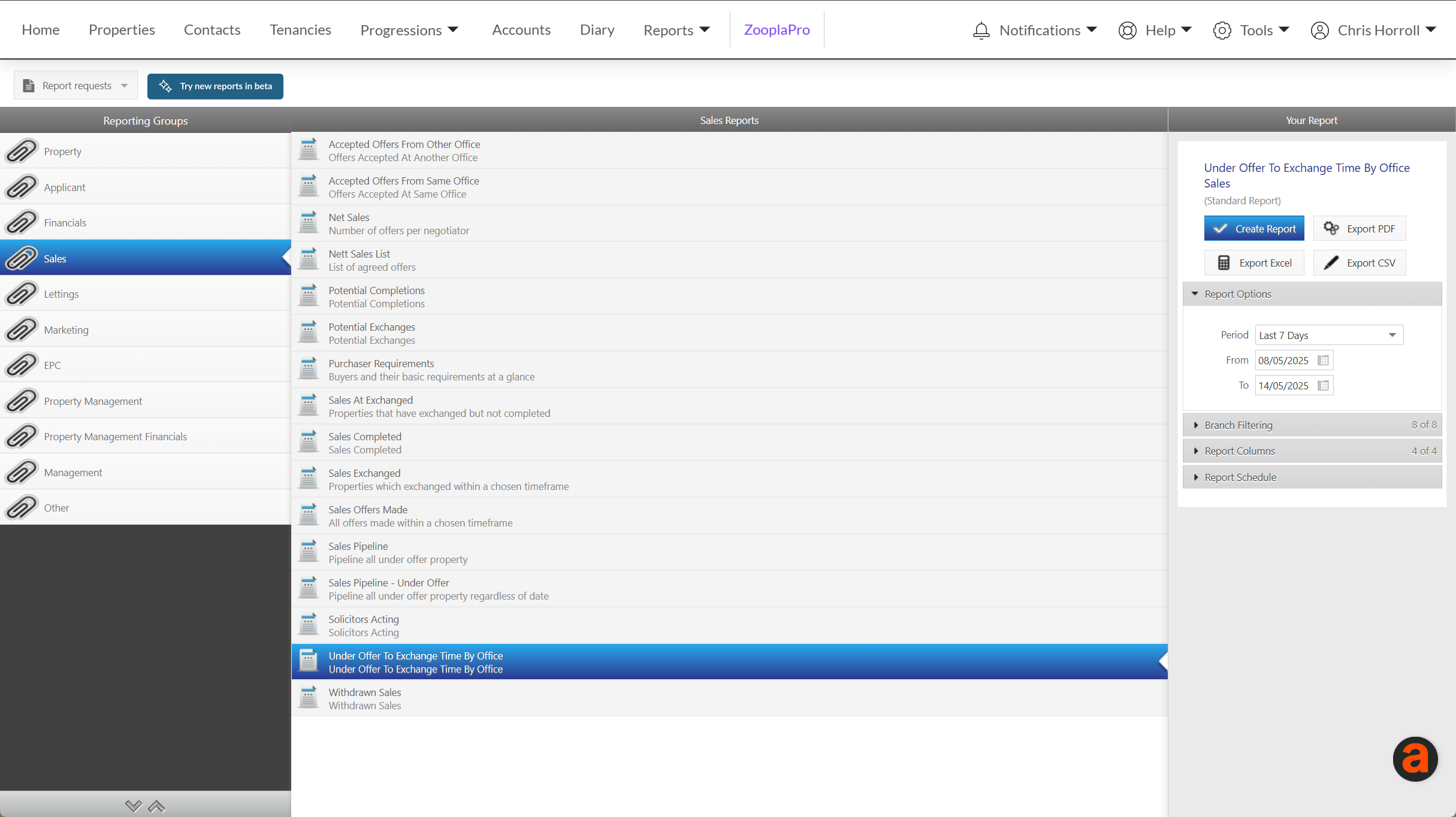Select Under Offer To Exchange Time By Office
The height and width of the screenshot is (817, 1456).
click(729, 662)
